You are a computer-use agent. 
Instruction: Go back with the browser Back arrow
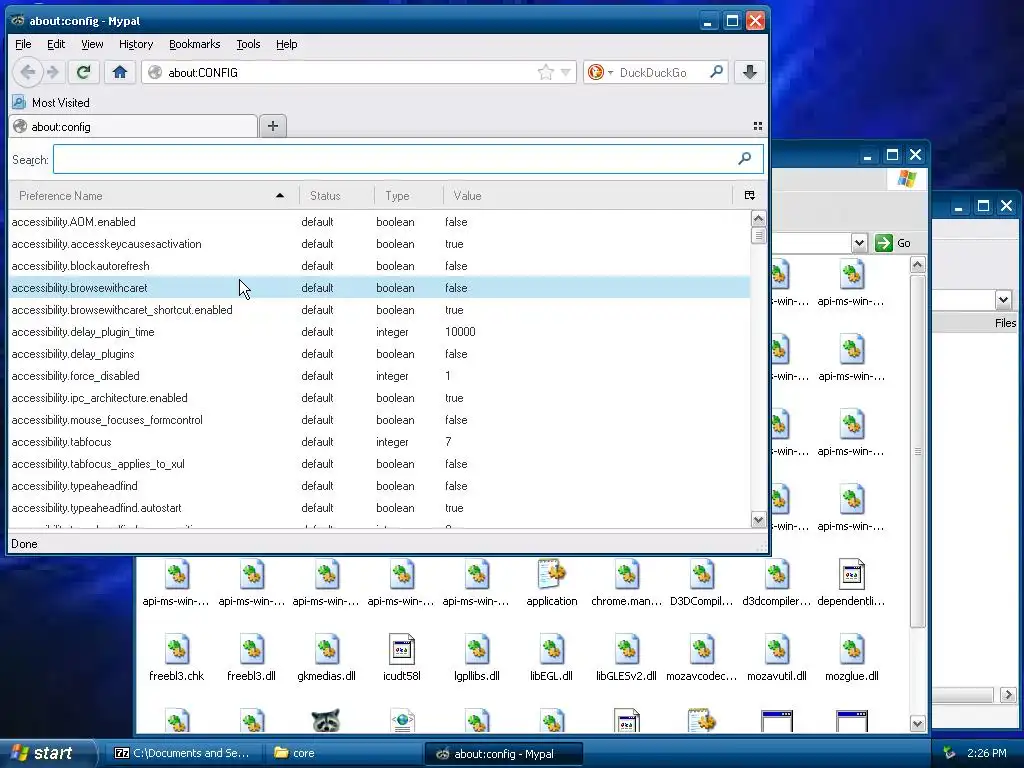[x=27, y=72]
